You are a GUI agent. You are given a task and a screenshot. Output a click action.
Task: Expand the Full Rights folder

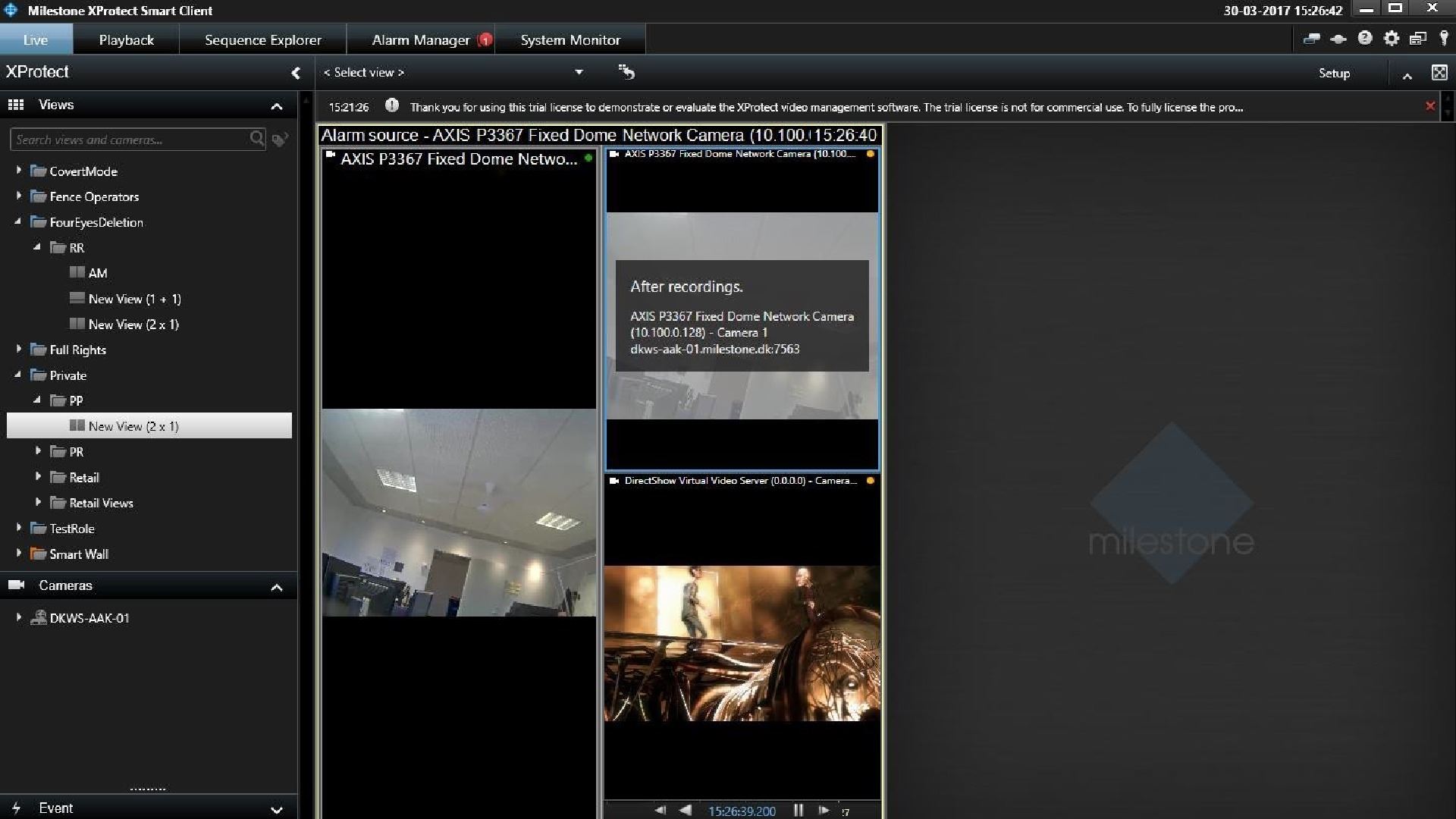(19, 350)
